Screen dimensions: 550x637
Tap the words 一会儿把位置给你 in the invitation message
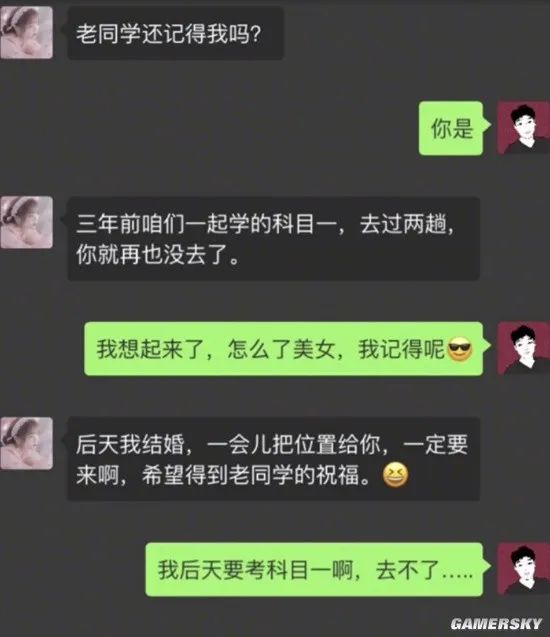pyautogui.click(x=294, y=444)
